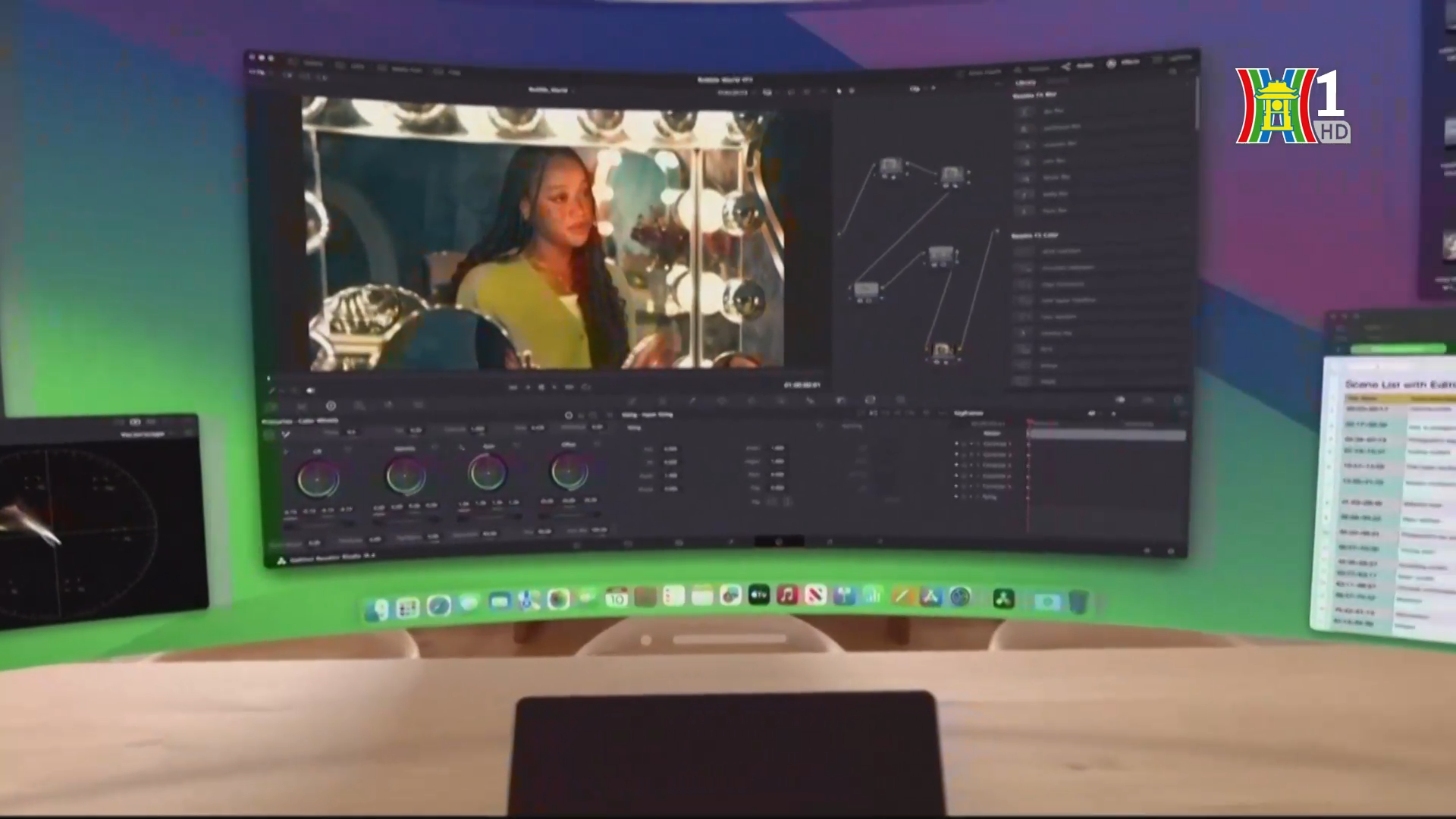Open the Color Match palette

coord(302,406)
